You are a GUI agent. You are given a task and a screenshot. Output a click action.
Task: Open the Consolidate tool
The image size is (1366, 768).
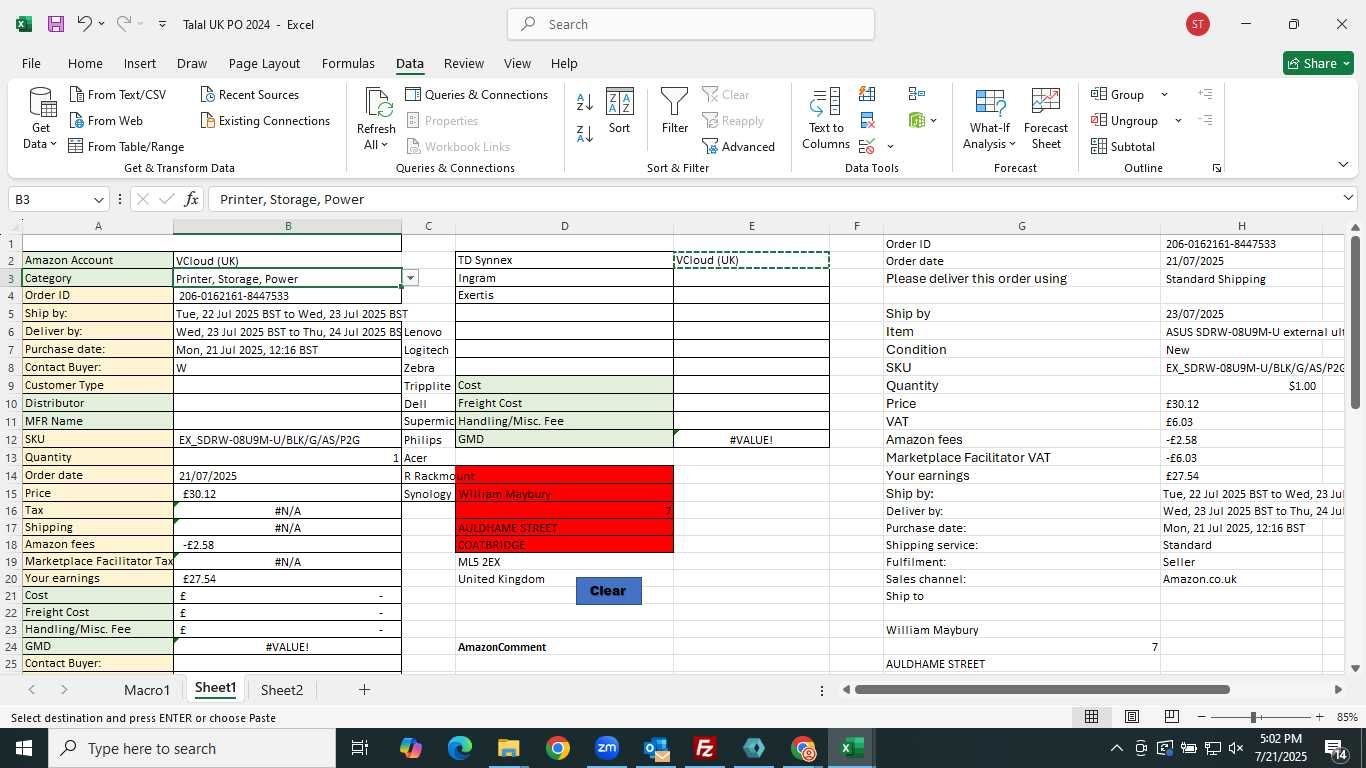[916, 94]
